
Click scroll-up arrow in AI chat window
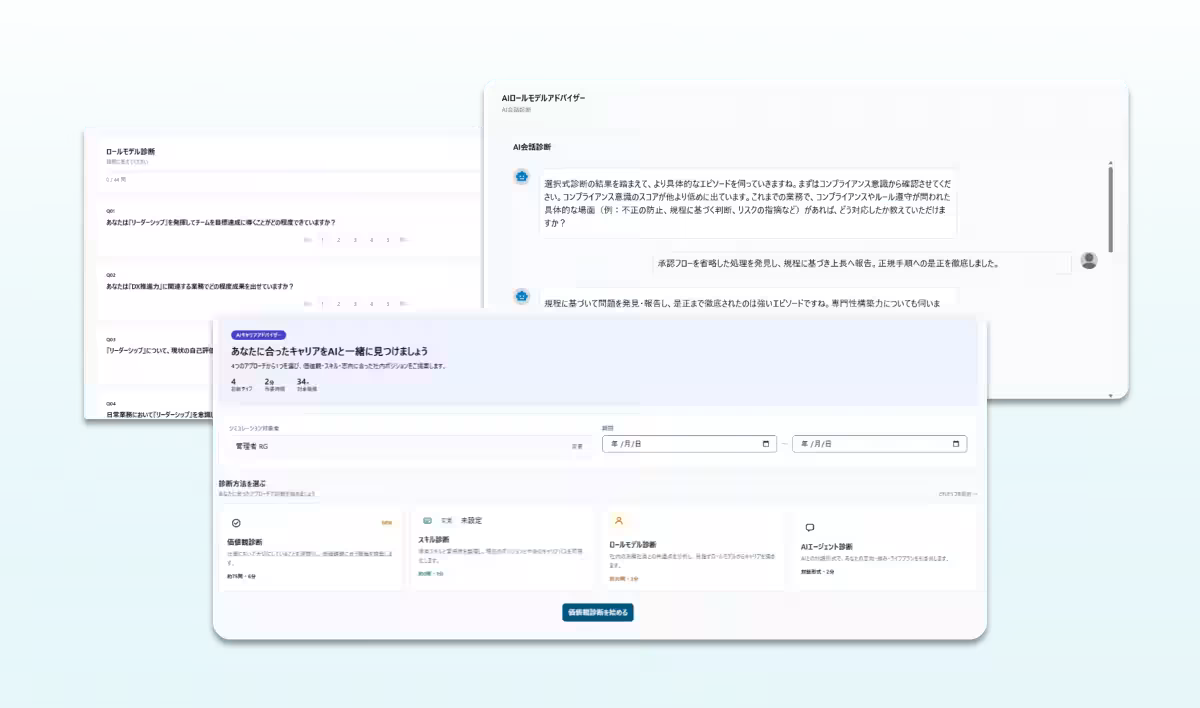pyautogui.click(x=1110, y=161)
